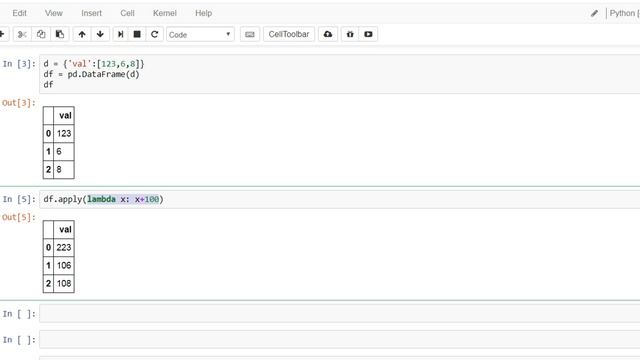Cut the selected cell with scissors icon
The width and height of the screenshot is (640, 360).
(x=22, y=34)
